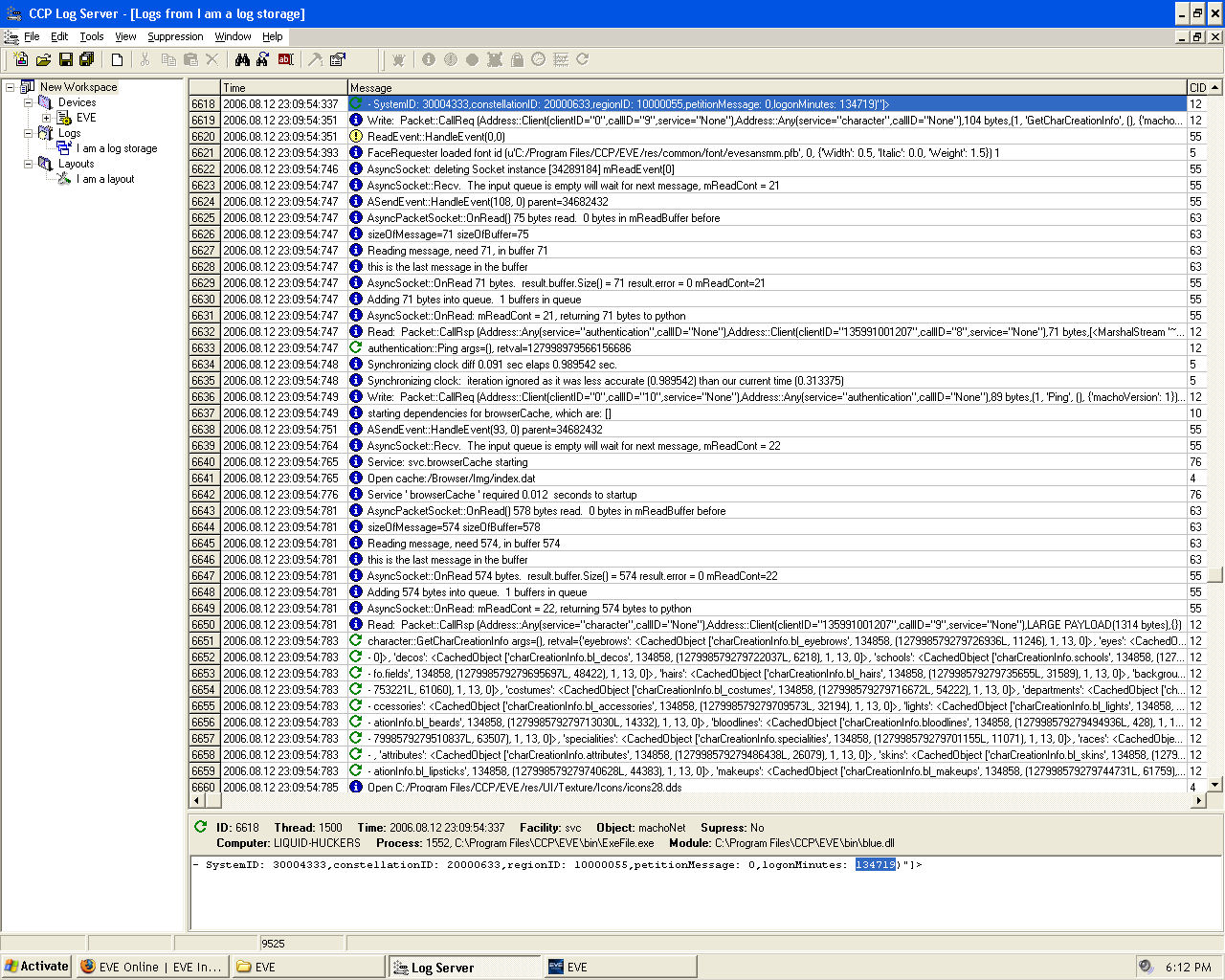This screenshot has height=980, width=1225.
Task: Click the horizontal scrollbar right arrow
Action: coord(1200,801)
